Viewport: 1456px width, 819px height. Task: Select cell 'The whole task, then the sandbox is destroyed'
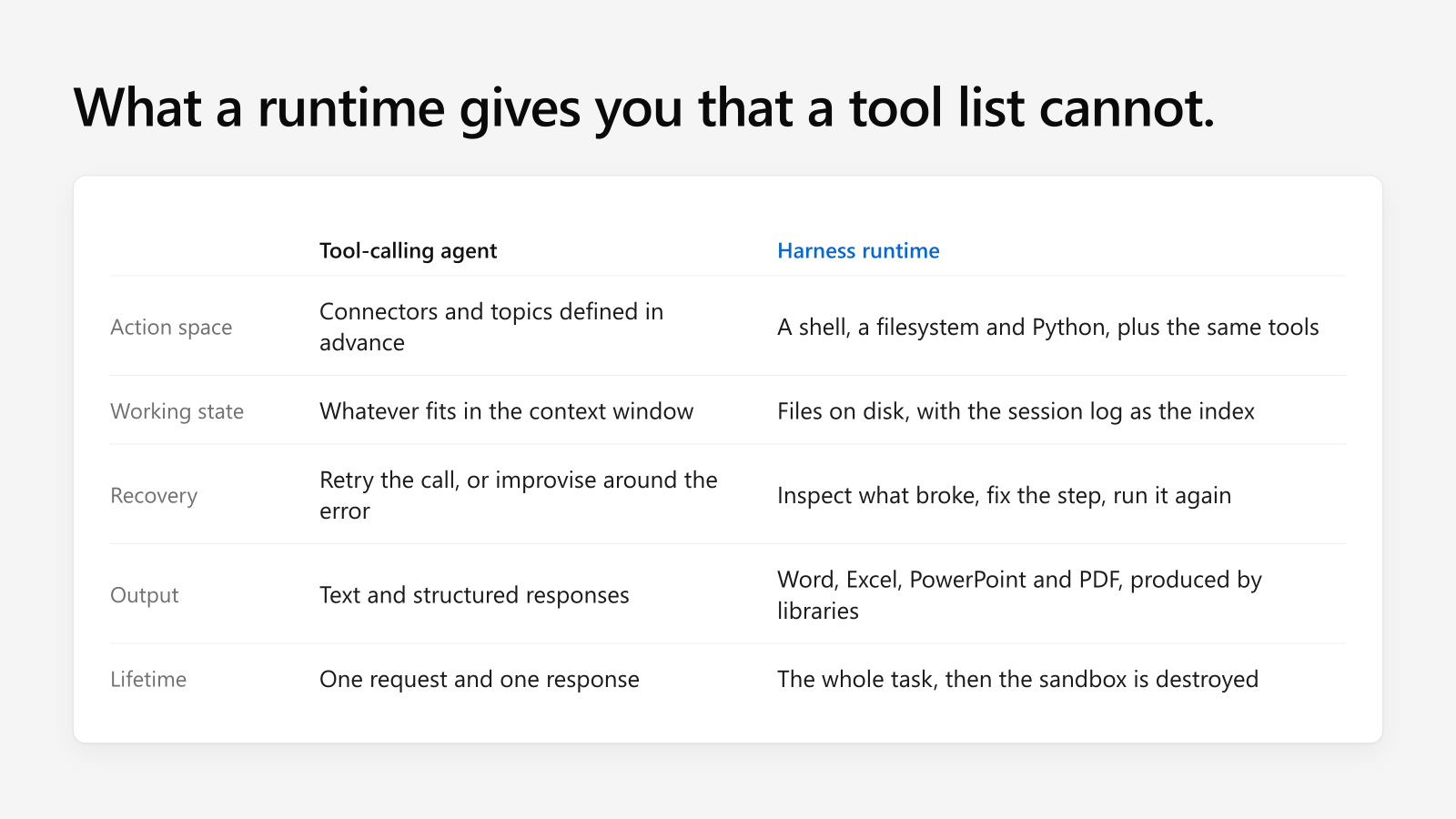click(x=1017, y=680)
